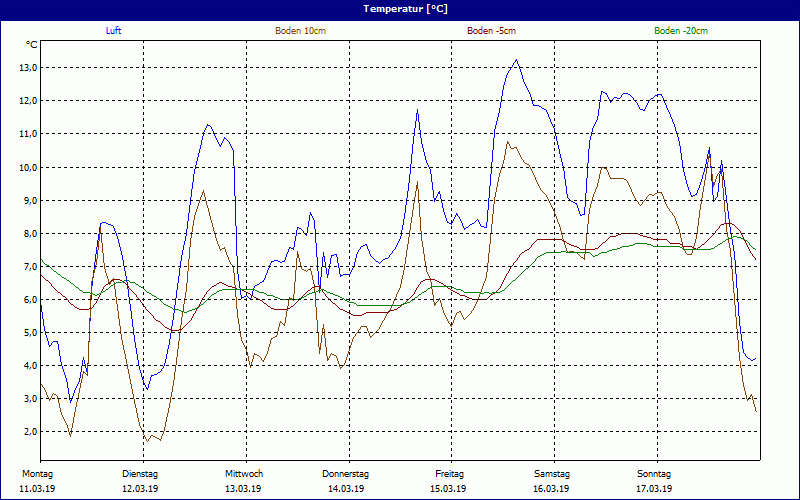Select the Boden 10cm legend label

(x=300, y=31)
